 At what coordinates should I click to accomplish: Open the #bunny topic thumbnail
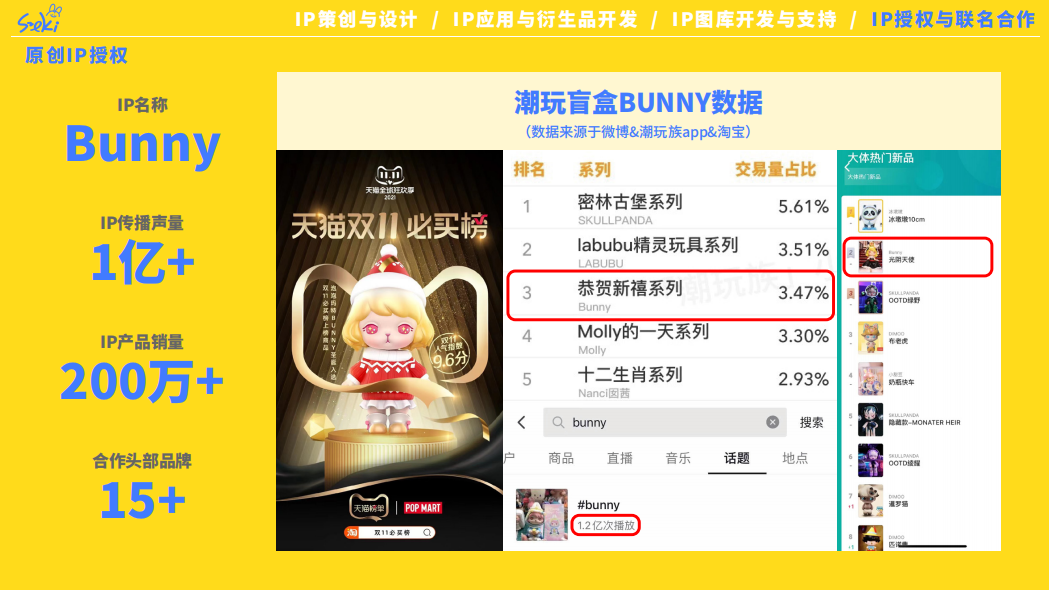542,514
